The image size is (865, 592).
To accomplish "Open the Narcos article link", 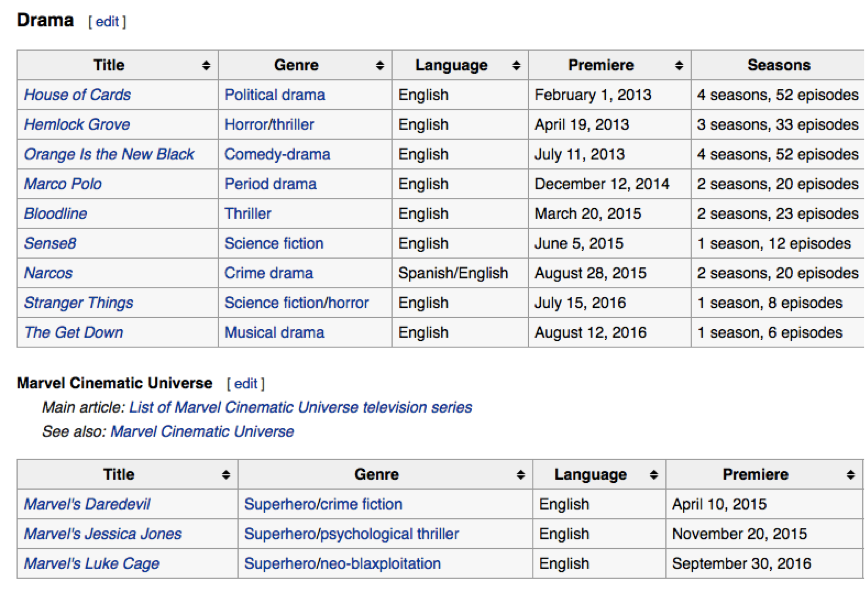I will pos(48,273).
